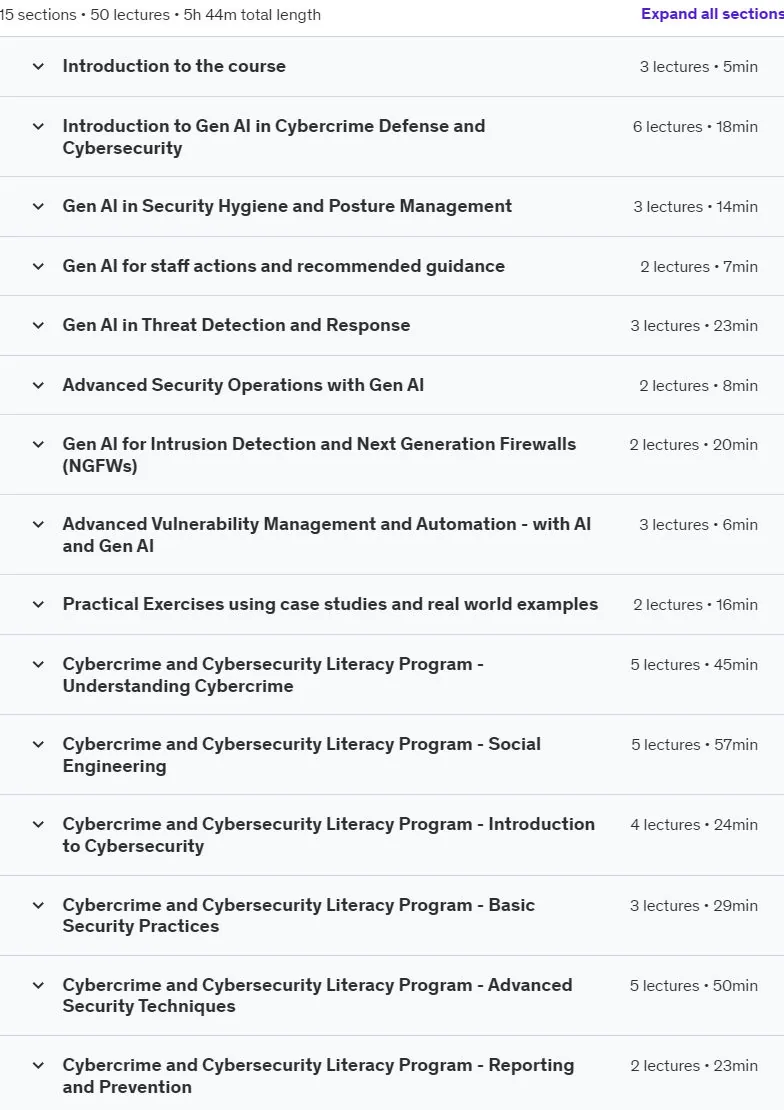
Task: Expand chevron for Introduction to the course
Action: [x=38, y=67]
